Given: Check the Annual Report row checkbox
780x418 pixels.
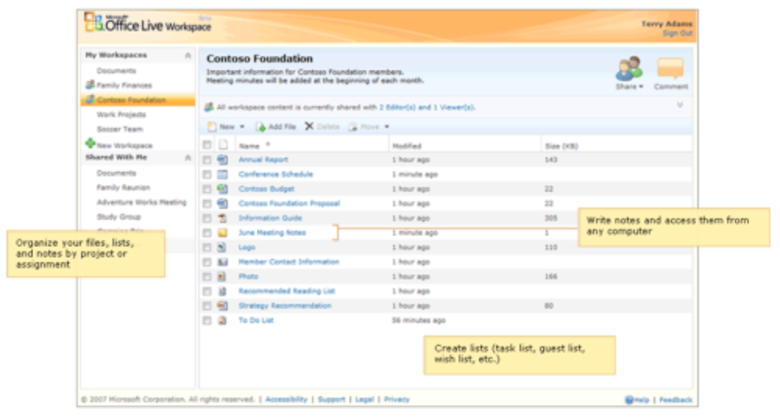Looking at the screenshot, I should 207,160.
